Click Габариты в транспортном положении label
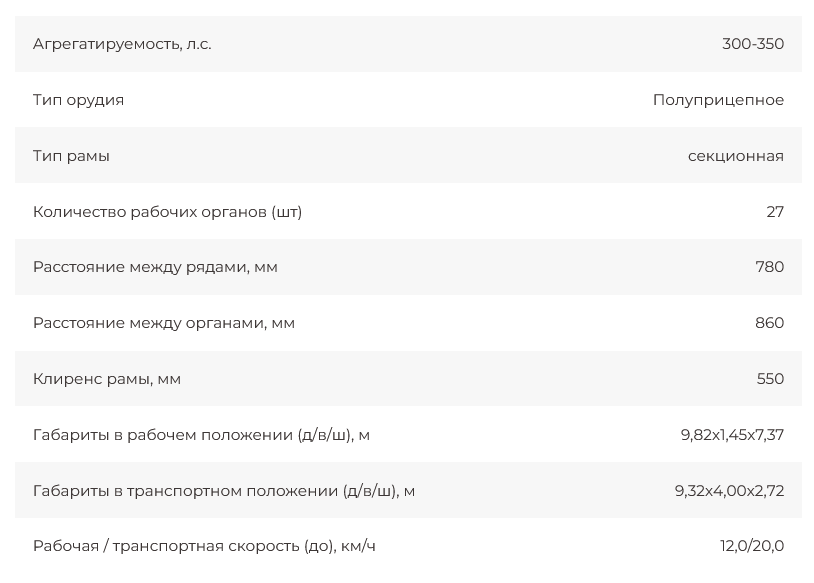This screenshot has width=814, height=583. click(x=224, y=491)
